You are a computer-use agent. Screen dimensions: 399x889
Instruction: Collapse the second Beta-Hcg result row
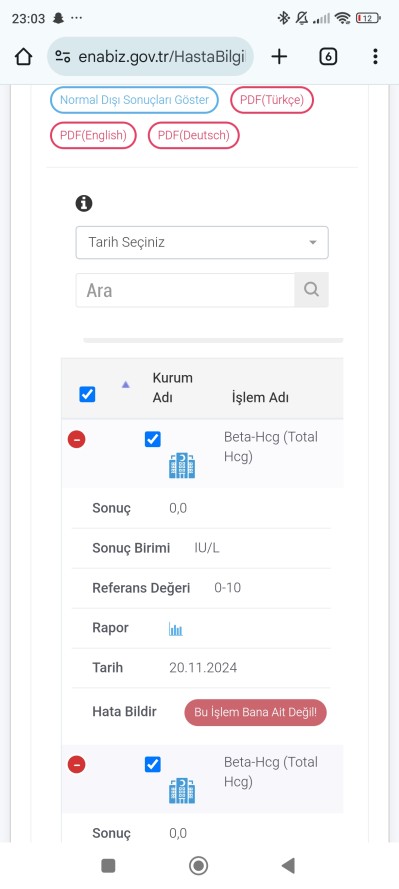point(77,765)
